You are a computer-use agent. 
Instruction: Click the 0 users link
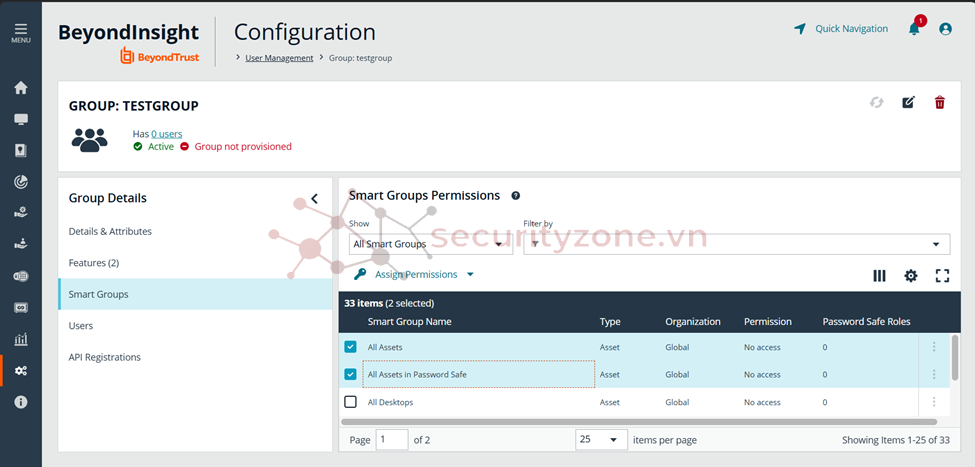click(x=166, y=134)
